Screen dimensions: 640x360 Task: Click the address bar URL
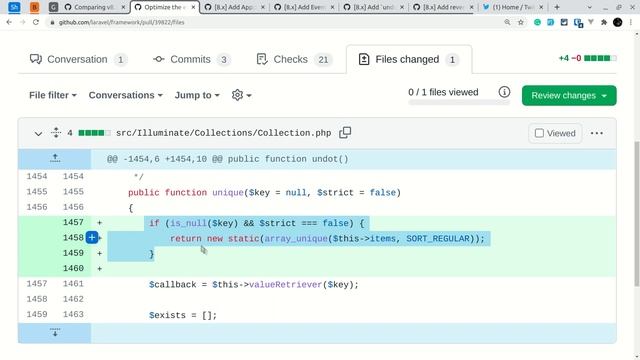click(122, 22)
